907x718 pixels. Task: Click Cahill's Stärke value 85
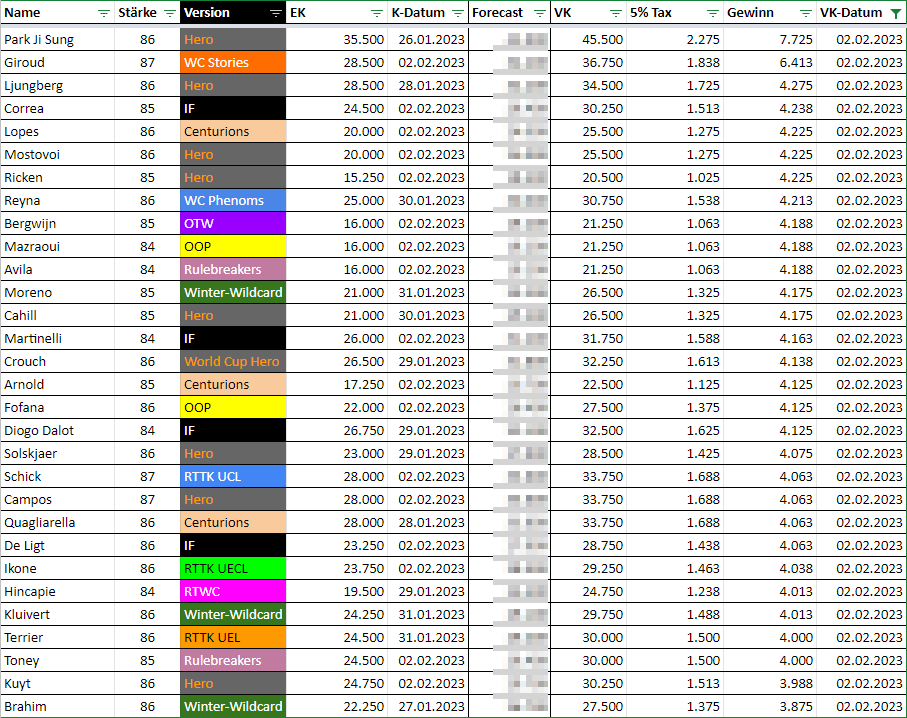pos(148,316)
